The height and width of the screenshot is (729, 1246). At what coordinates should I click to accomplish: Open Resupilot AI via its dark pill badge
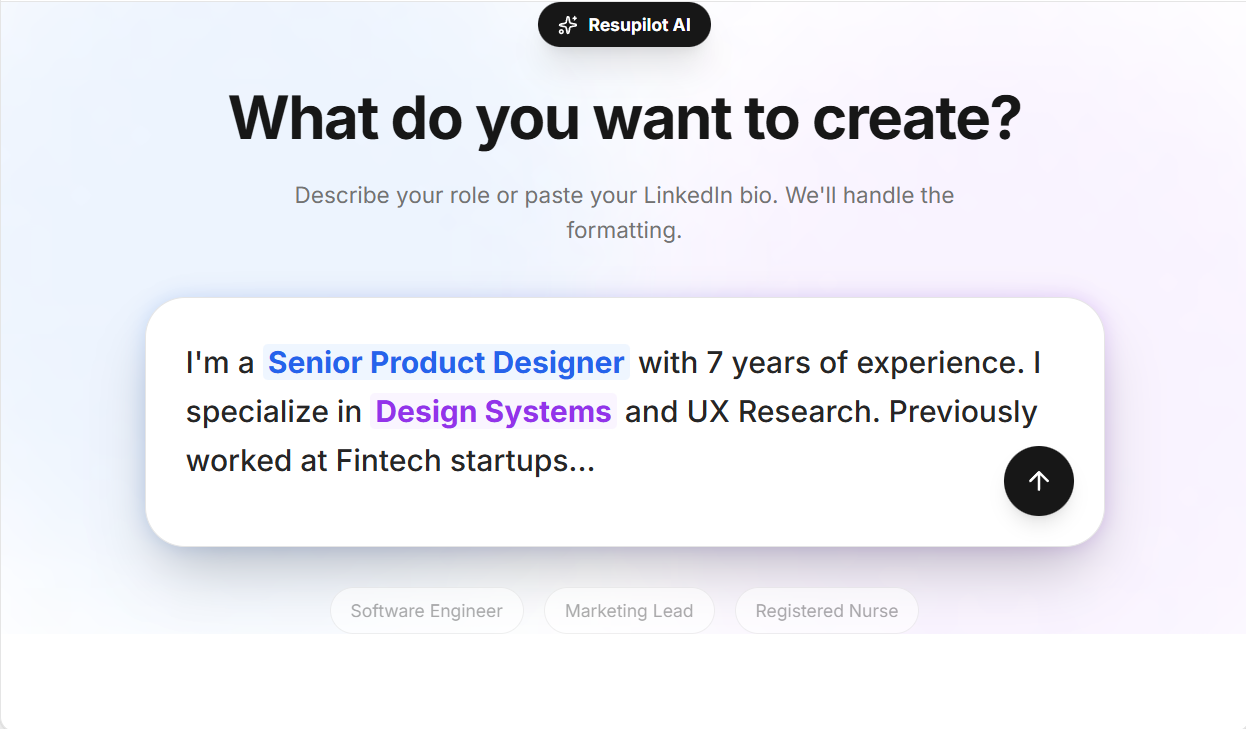point(624,24)
